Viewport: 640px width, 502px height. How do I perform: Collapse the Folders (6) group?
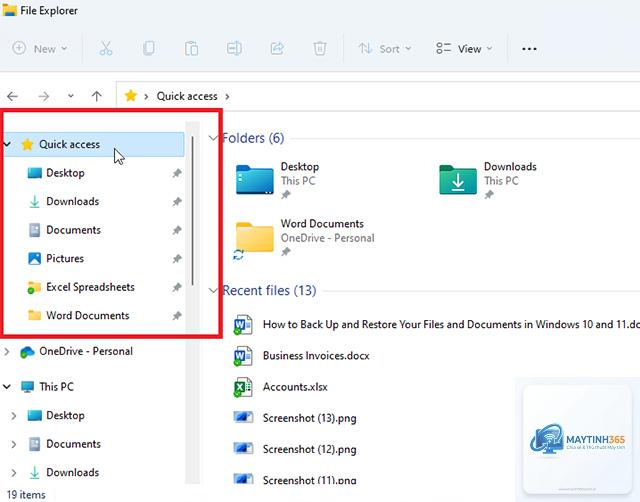point(213,138)
